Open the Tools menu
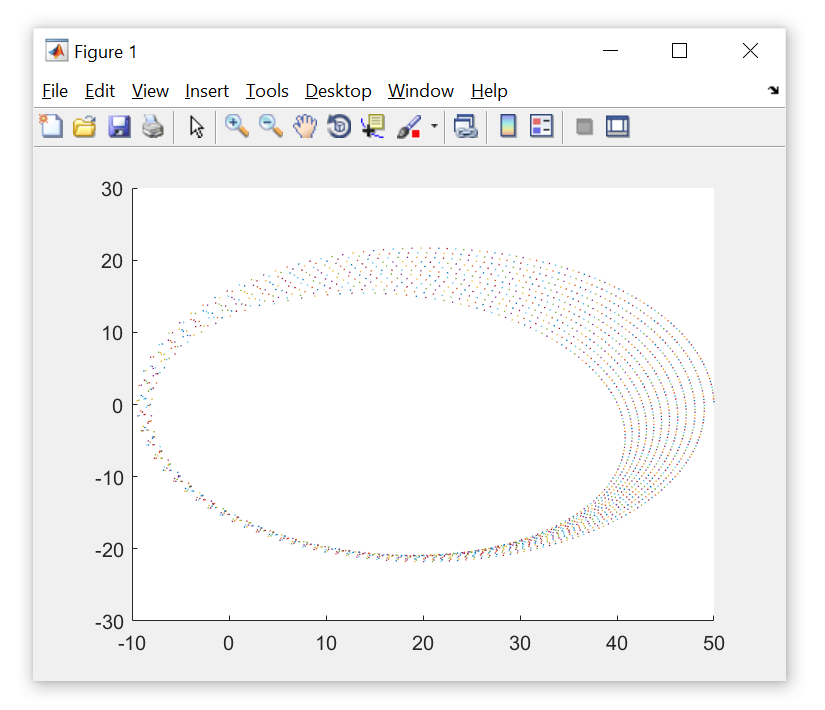The height and width of the screenshot is (710, 825). (x=267, y=91)
